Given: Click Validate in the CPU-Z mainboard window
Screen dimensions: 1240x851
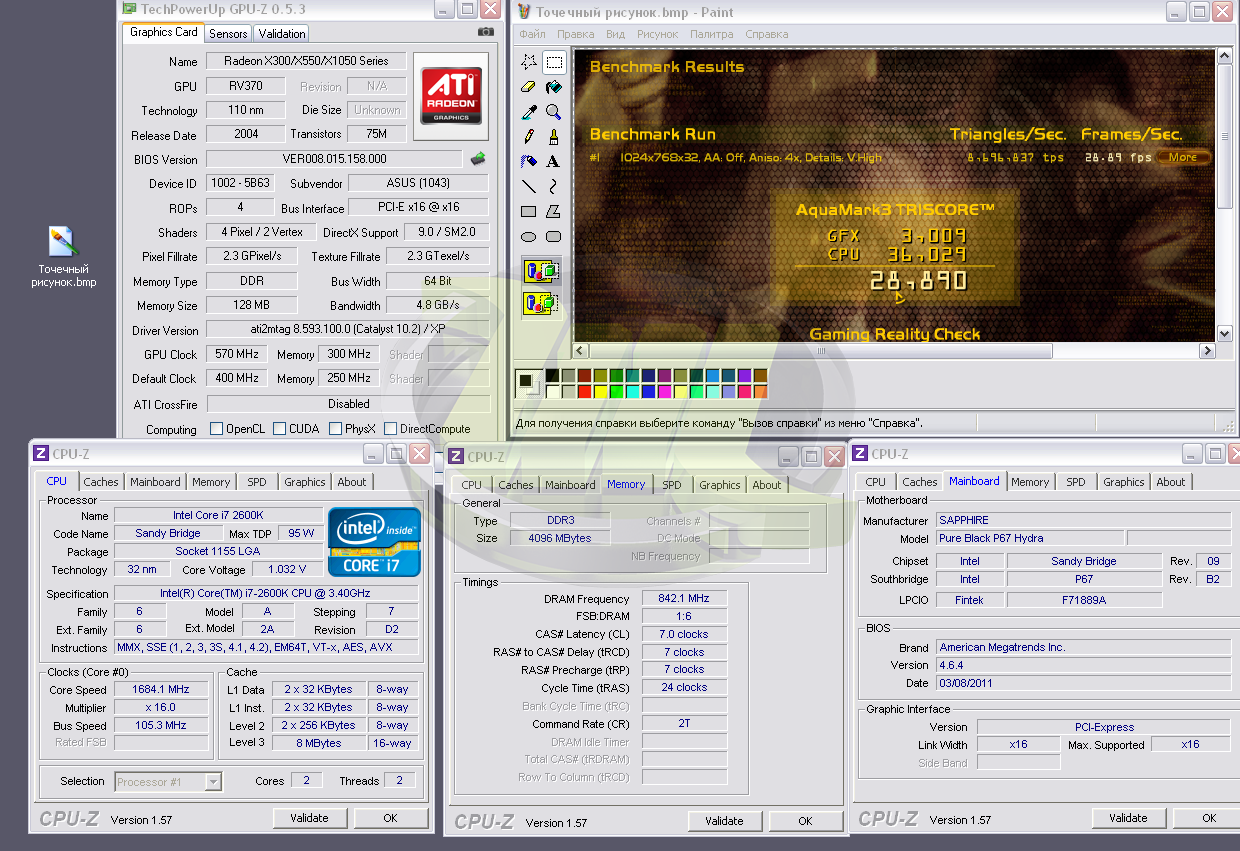Looking at the screenshot, I should pos(1128,818).
